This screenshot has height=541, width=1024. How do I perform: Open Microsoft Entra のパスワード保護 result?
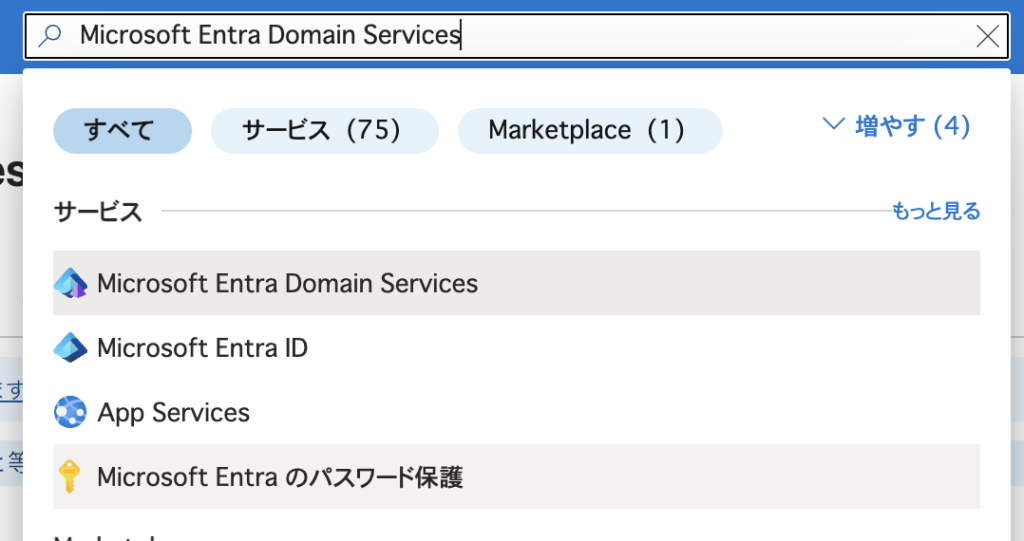[x=517, y=476]
